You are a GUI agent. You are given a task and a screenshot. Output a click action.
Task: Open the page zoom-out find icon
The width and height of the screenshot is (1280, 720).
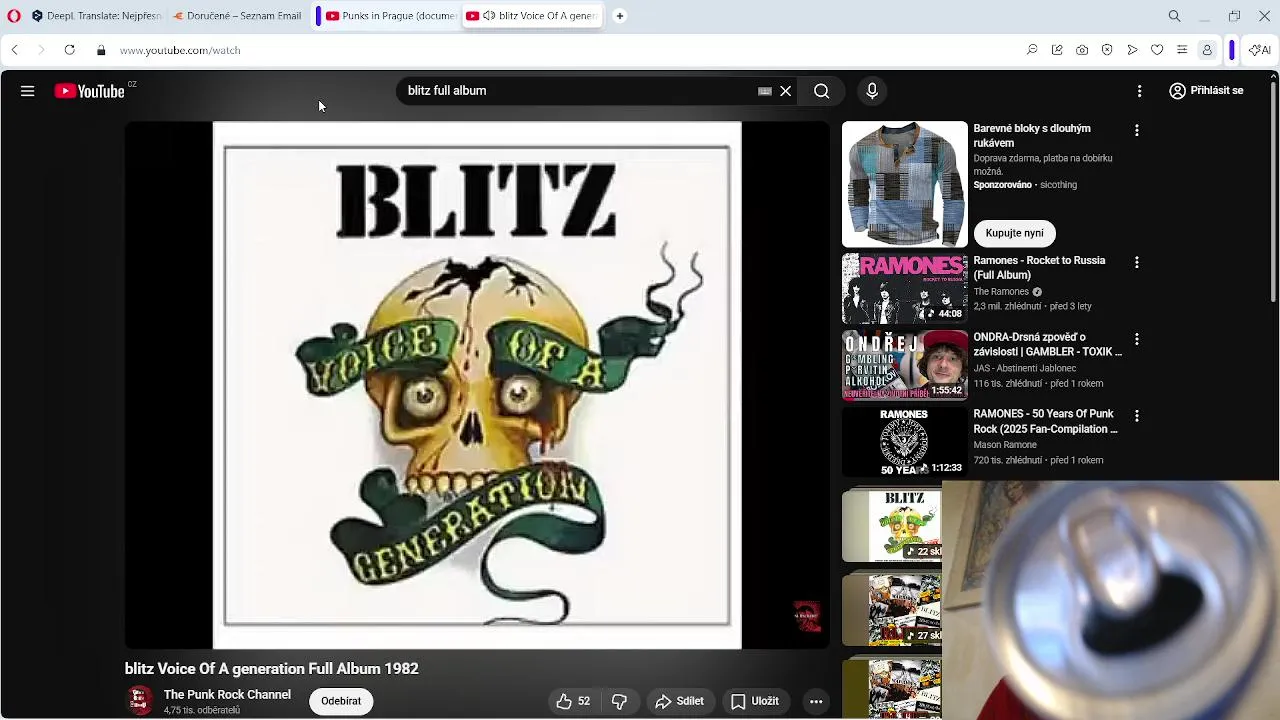point(1032,50)
